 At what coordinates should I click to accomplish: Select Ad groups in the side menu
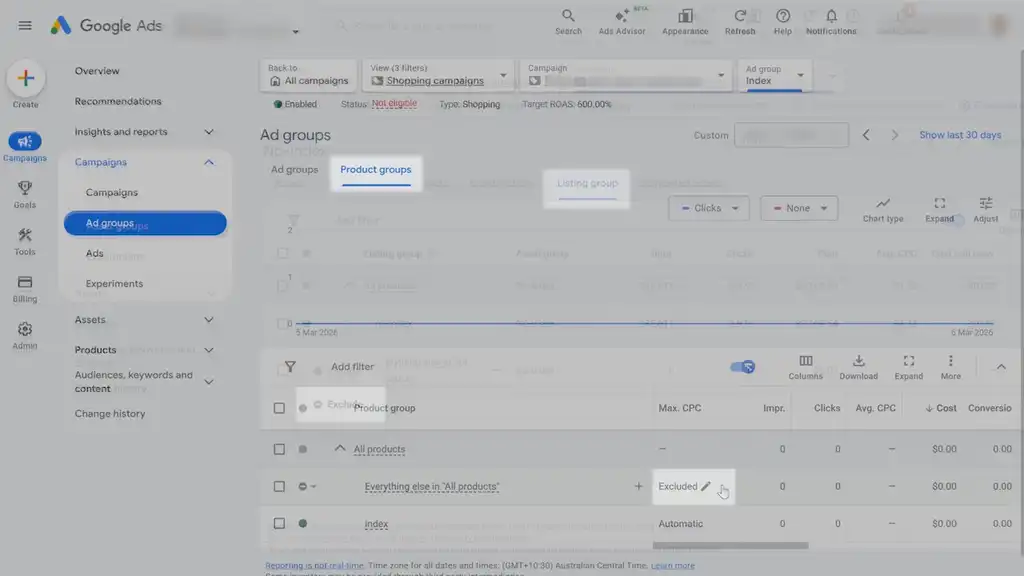145,223
